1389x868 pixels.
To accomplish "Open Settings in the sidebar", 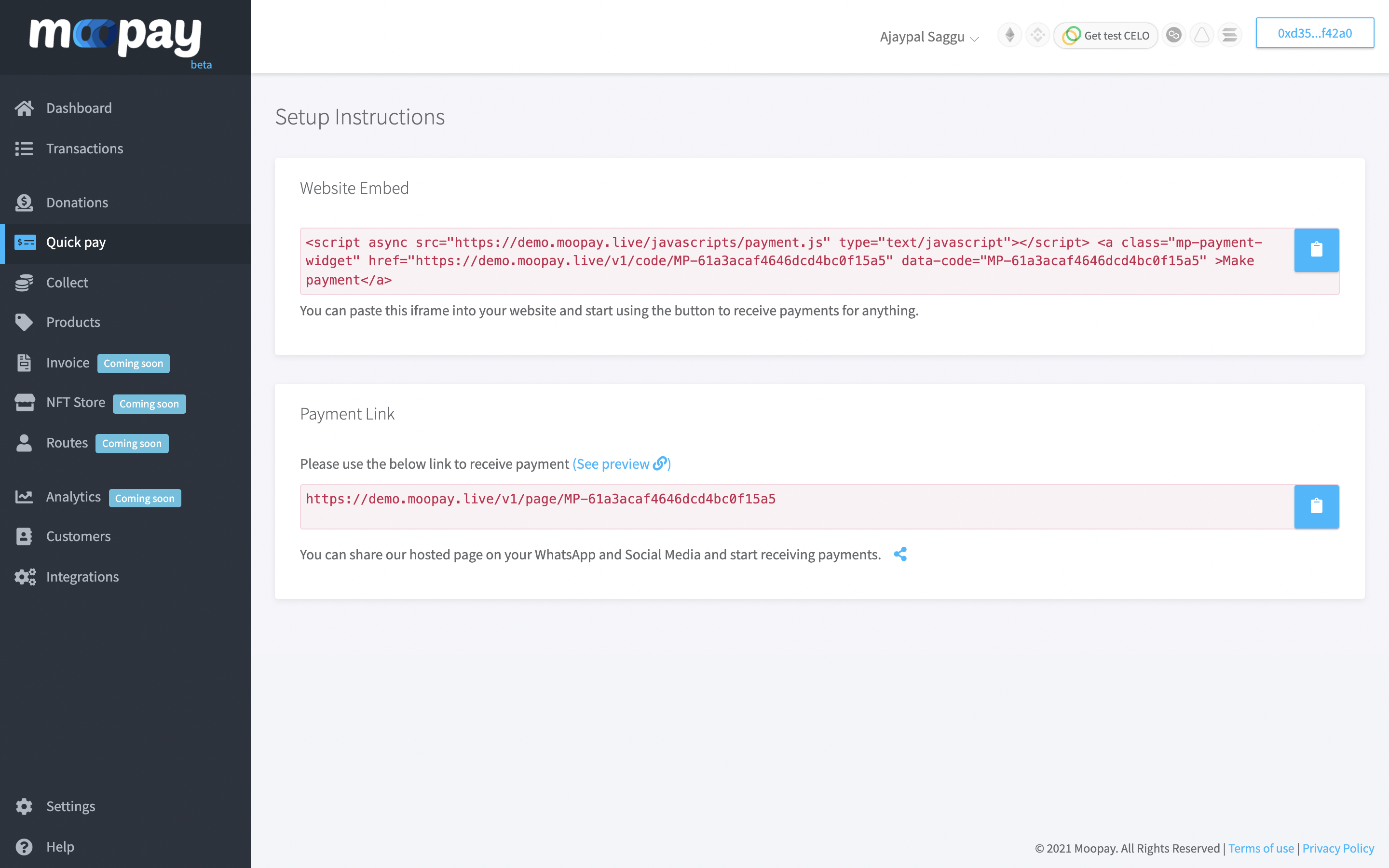I will [70, 806].
